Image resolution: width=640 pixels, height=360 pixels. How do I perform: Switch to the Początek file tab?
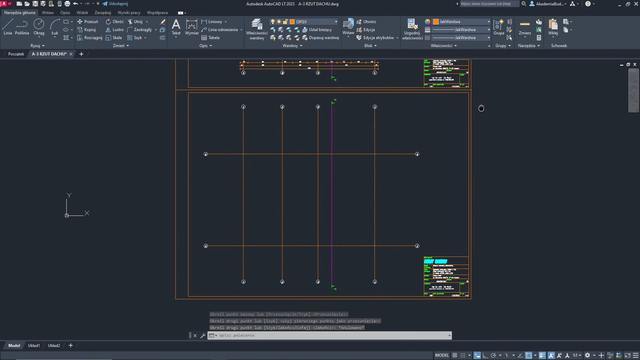coord(16,54)
